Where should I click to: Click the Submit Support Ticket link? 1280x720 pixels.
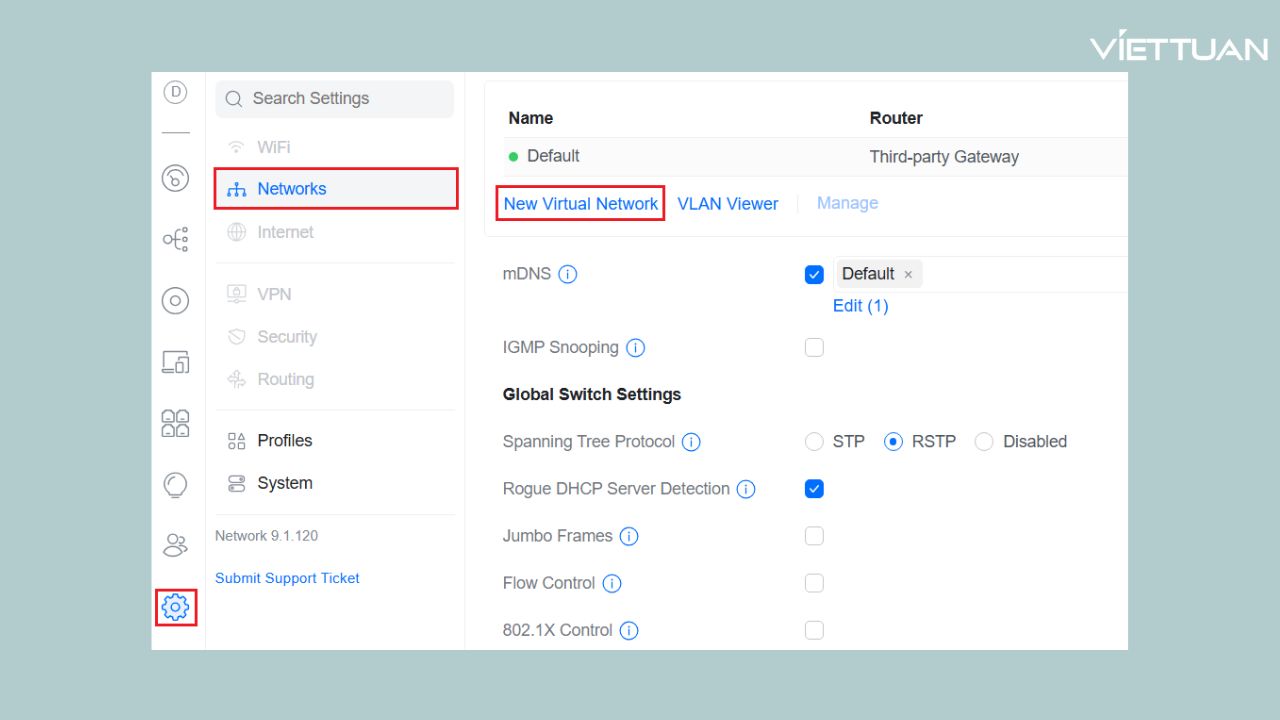pyautogui.click(x=287, y=578)
